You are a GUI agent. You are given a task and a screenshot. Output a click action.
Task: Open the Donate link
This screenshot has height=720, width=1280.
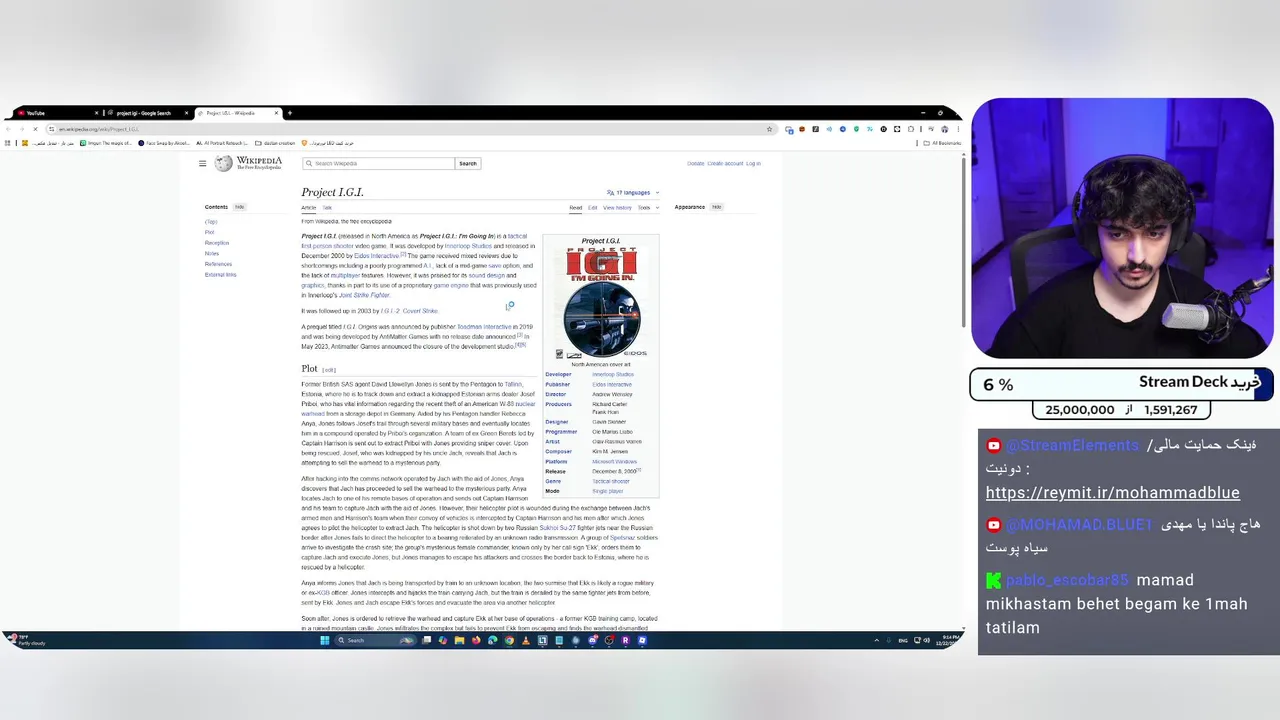[695, 163]
